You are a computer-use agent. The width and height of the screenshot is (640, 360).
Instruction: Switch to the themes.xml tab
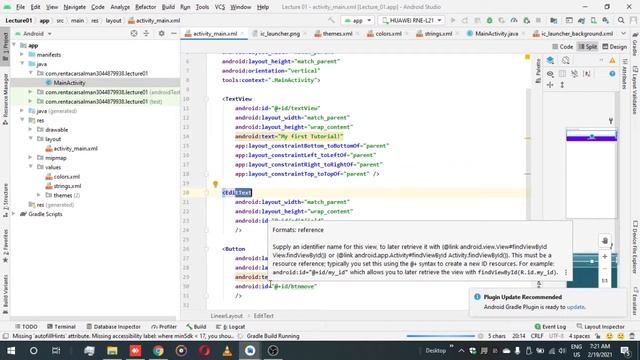334,33
